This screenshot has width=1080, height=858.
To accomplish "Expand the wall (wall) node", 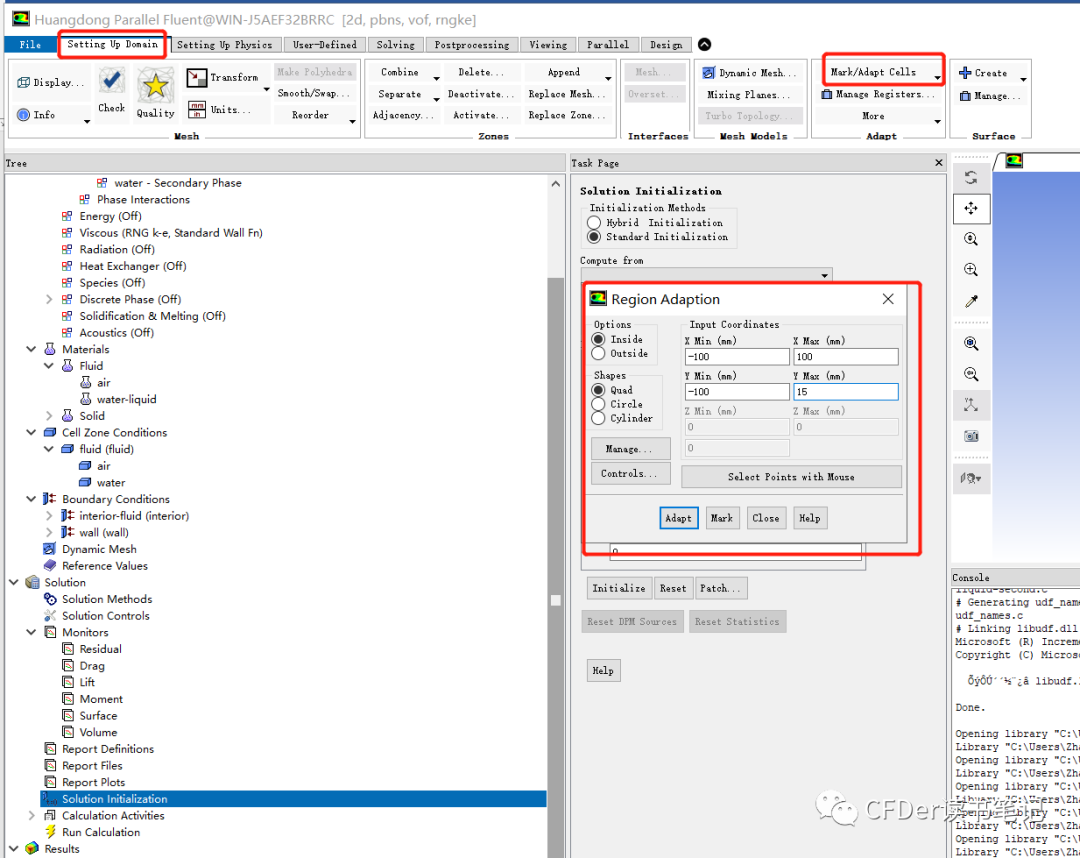I will pyautogui.click(x=48, y=532).
